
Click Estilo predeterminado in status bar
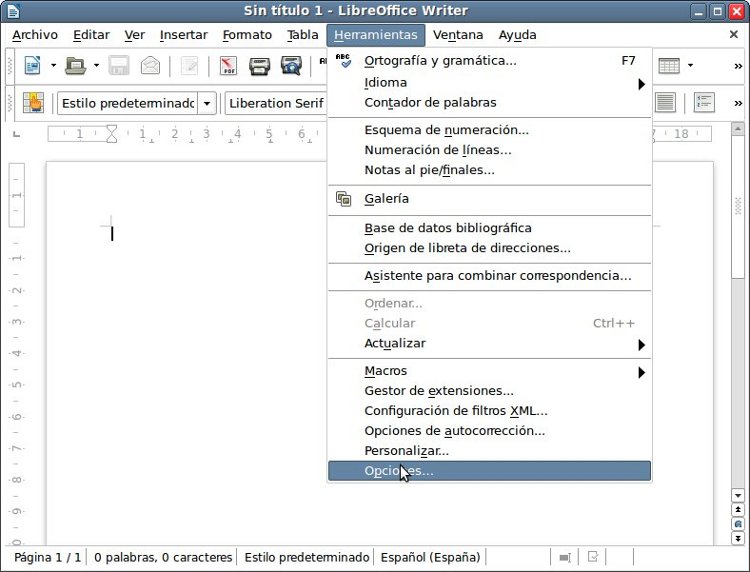(307, 558)
